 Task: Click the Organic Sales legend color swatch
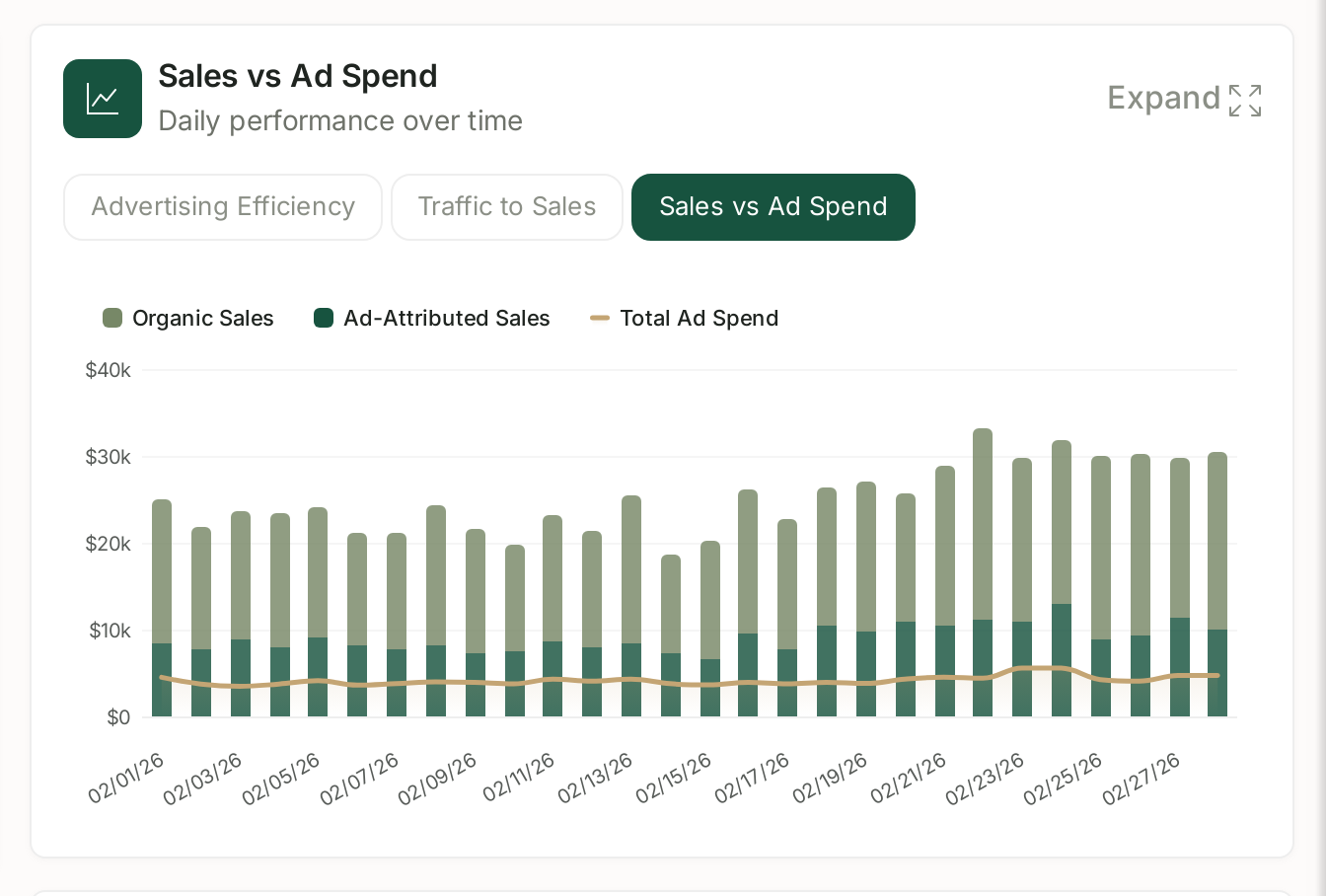[x=112, y=318]
